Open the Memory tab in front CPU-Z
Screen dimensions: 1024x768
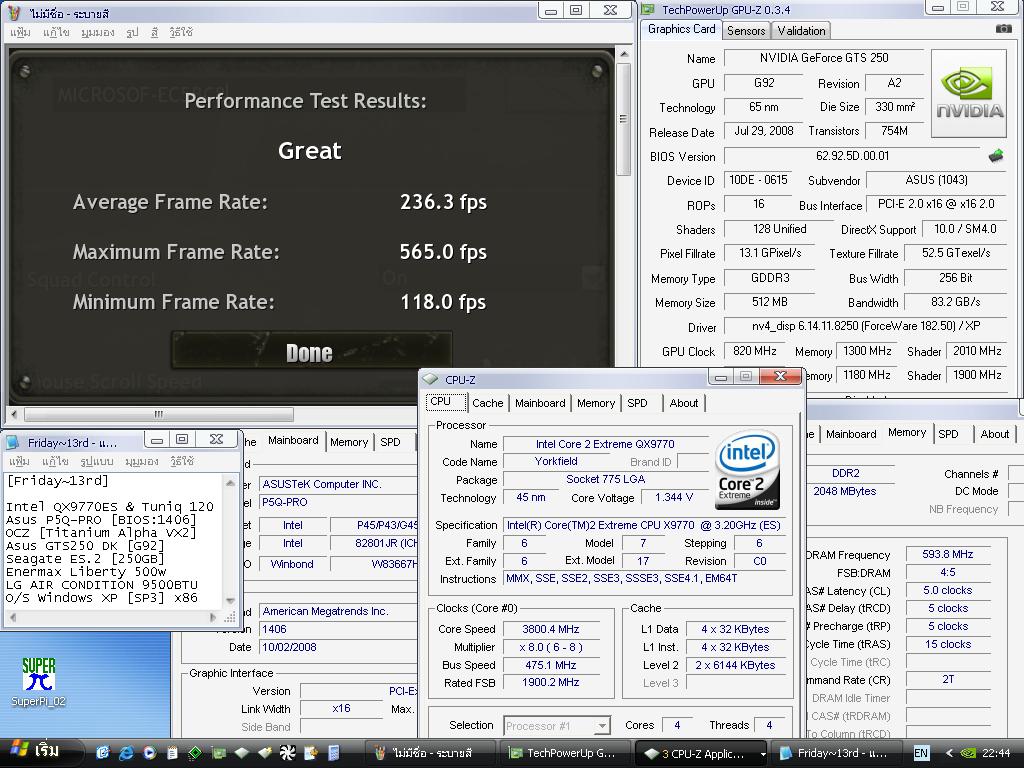[x=596, y=403]
